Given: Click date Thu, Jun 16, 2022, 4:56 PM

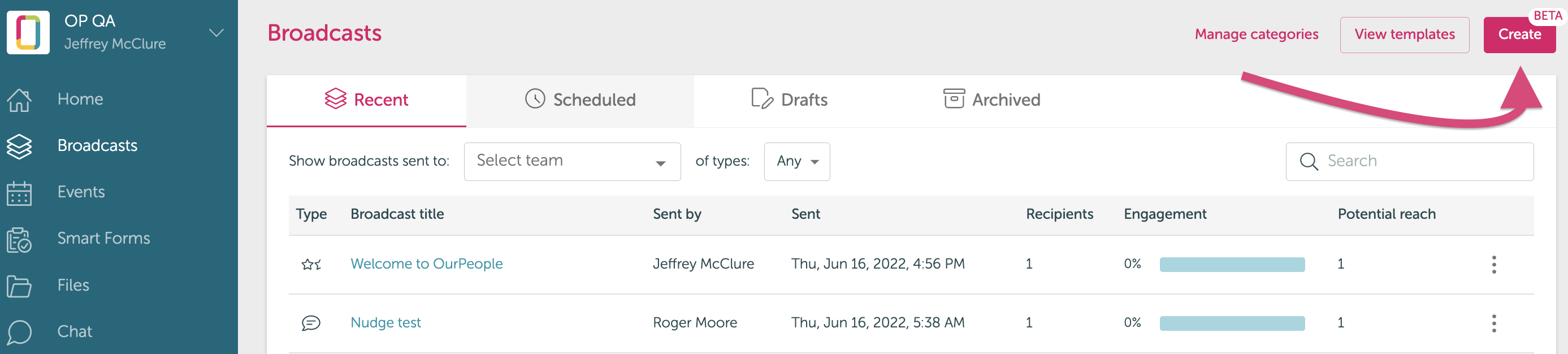Looking at the screenshot, I should pos(878,264).
